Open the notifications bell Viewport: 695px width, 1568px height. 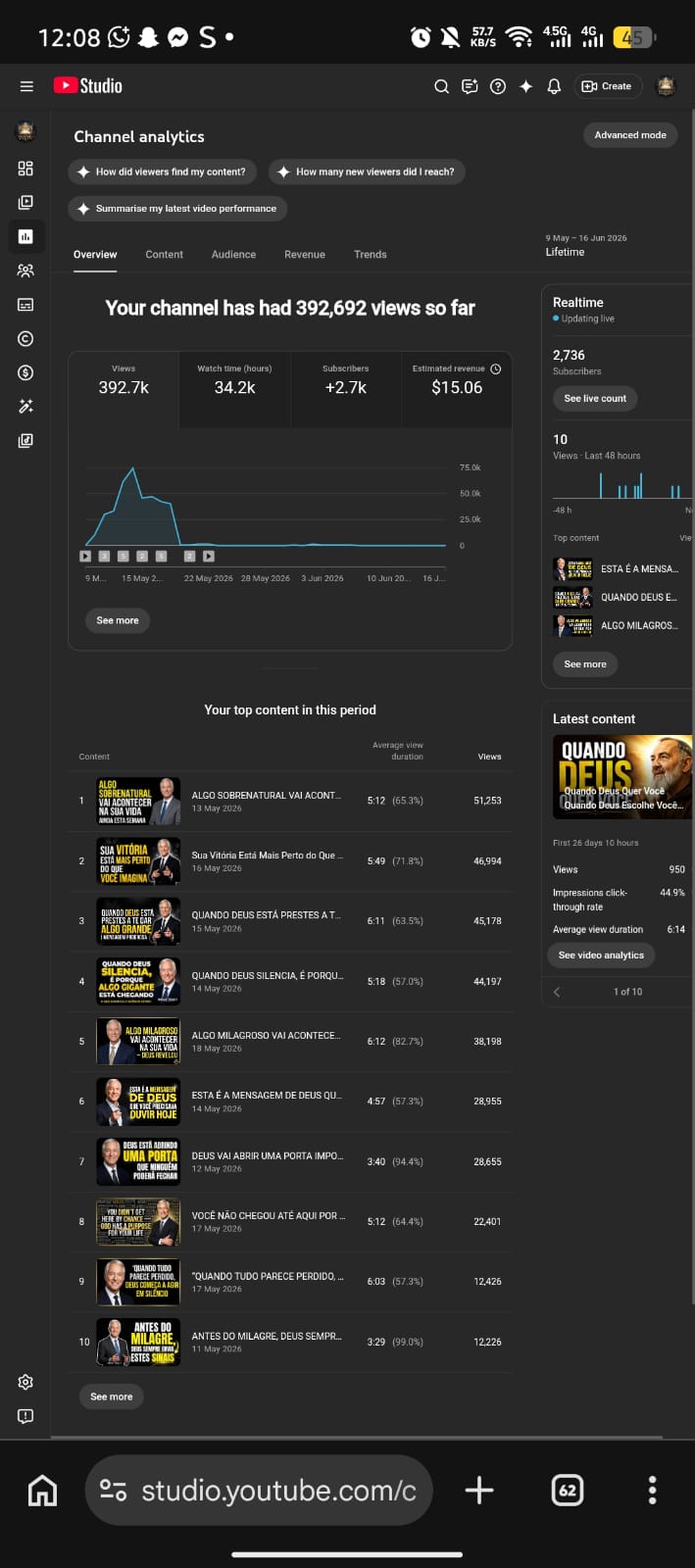tap(554, 86)
